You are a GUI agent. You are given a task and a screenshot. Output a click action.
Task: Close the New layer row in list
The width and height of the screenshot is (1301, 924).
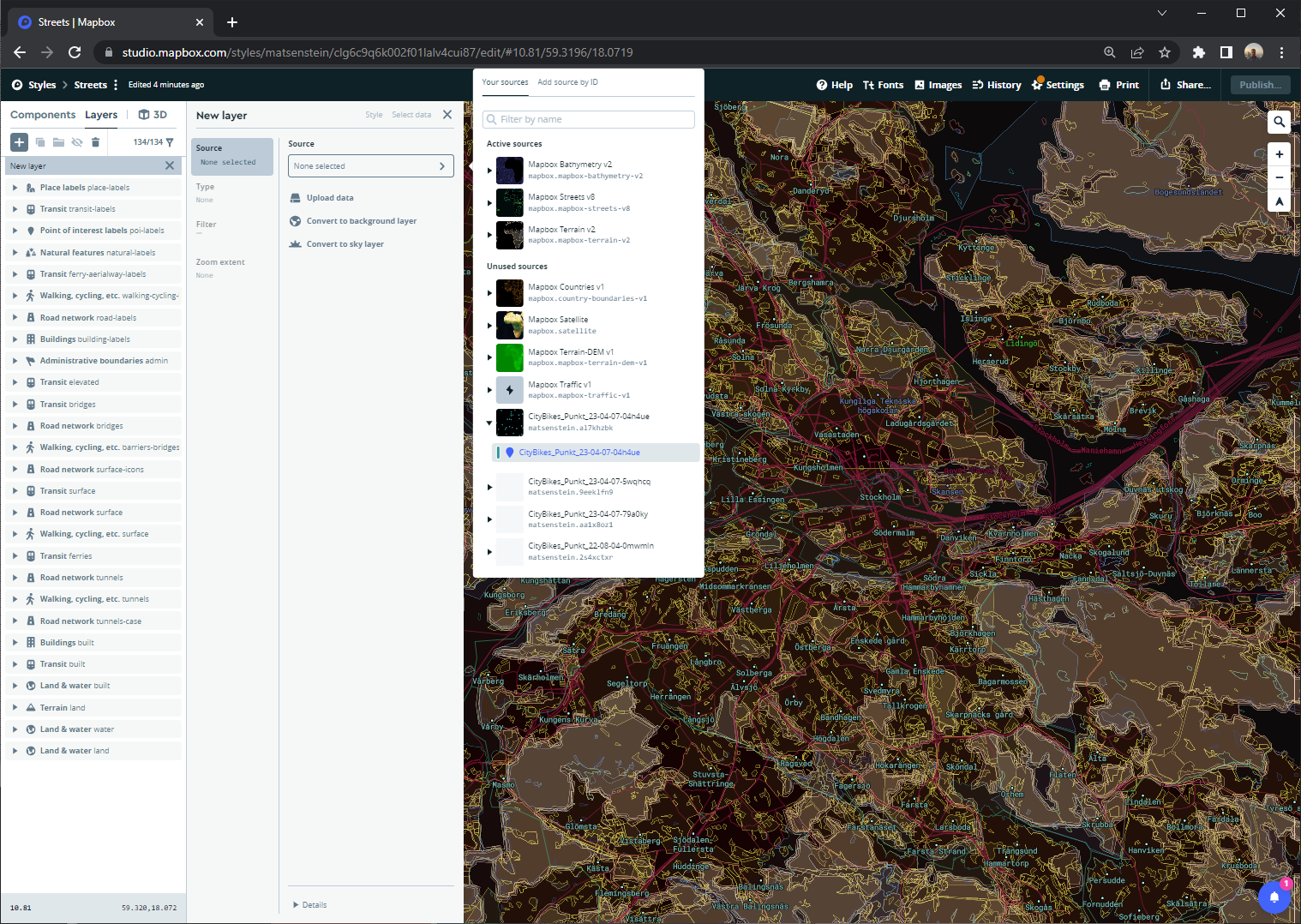[170, 165]
